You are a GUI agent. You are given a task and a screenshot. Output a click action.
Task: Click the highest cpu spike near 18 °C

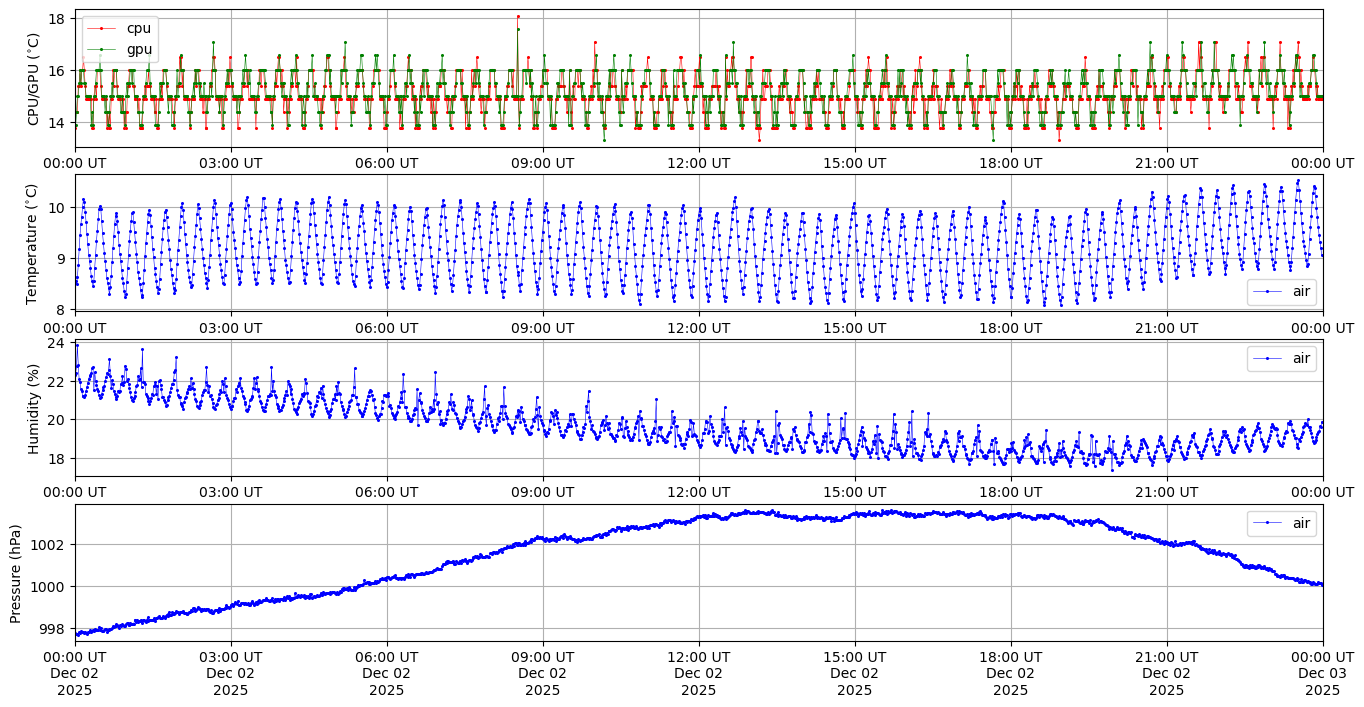coord(518,16)
